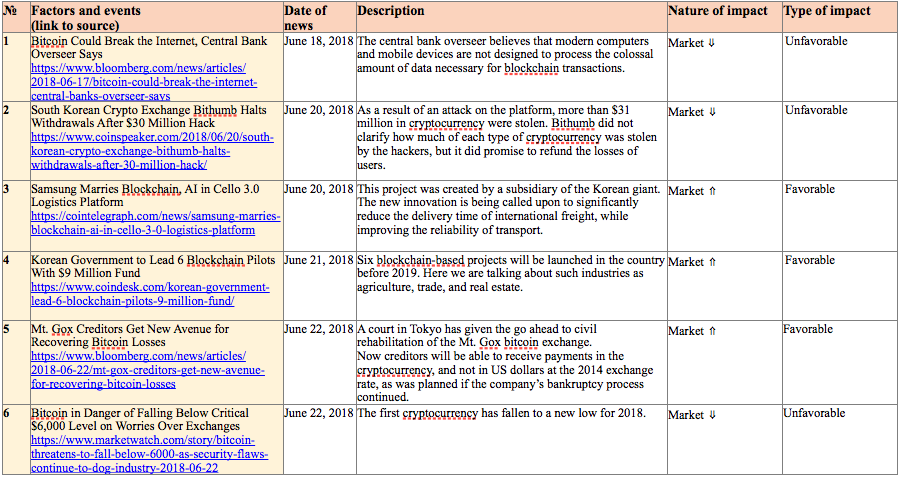Open the Coinspeaker Bithumb hack link
Screen dimensions: 899x484
pyautogui.click(x=153, y=151)
